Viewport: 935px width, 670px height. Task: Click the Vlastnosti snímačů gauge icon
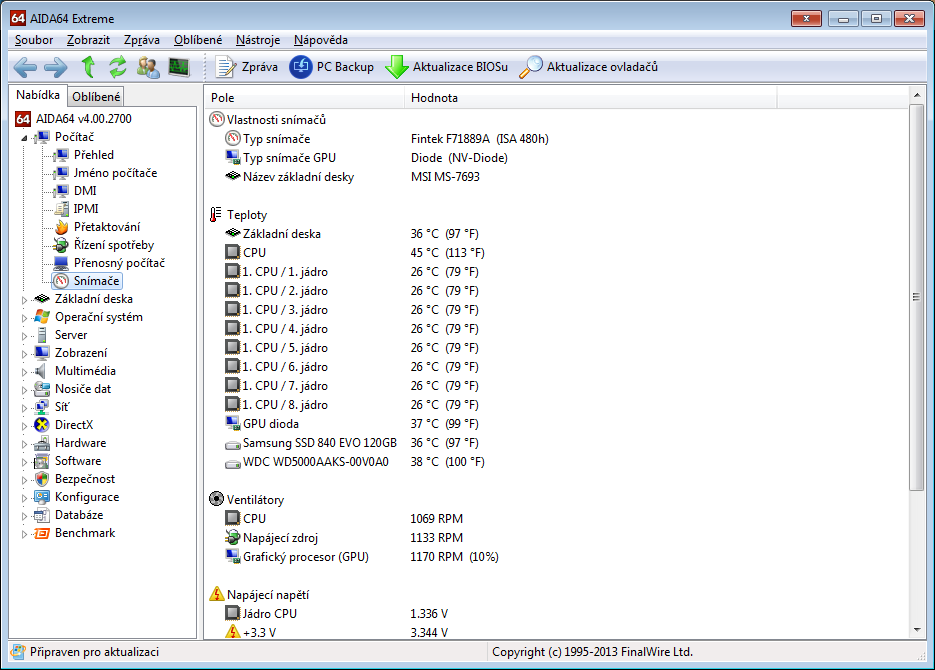click(x=216, y=119)
